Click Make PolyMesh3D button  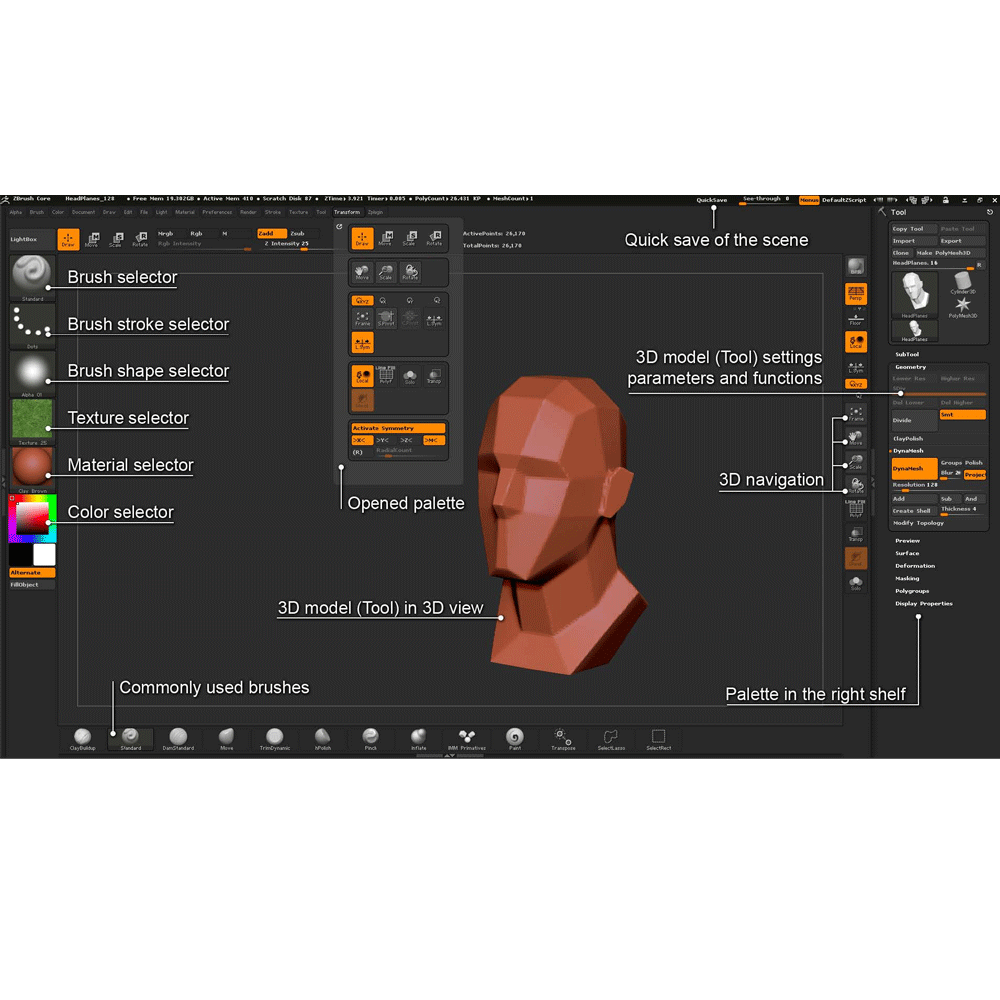(950, 253)
